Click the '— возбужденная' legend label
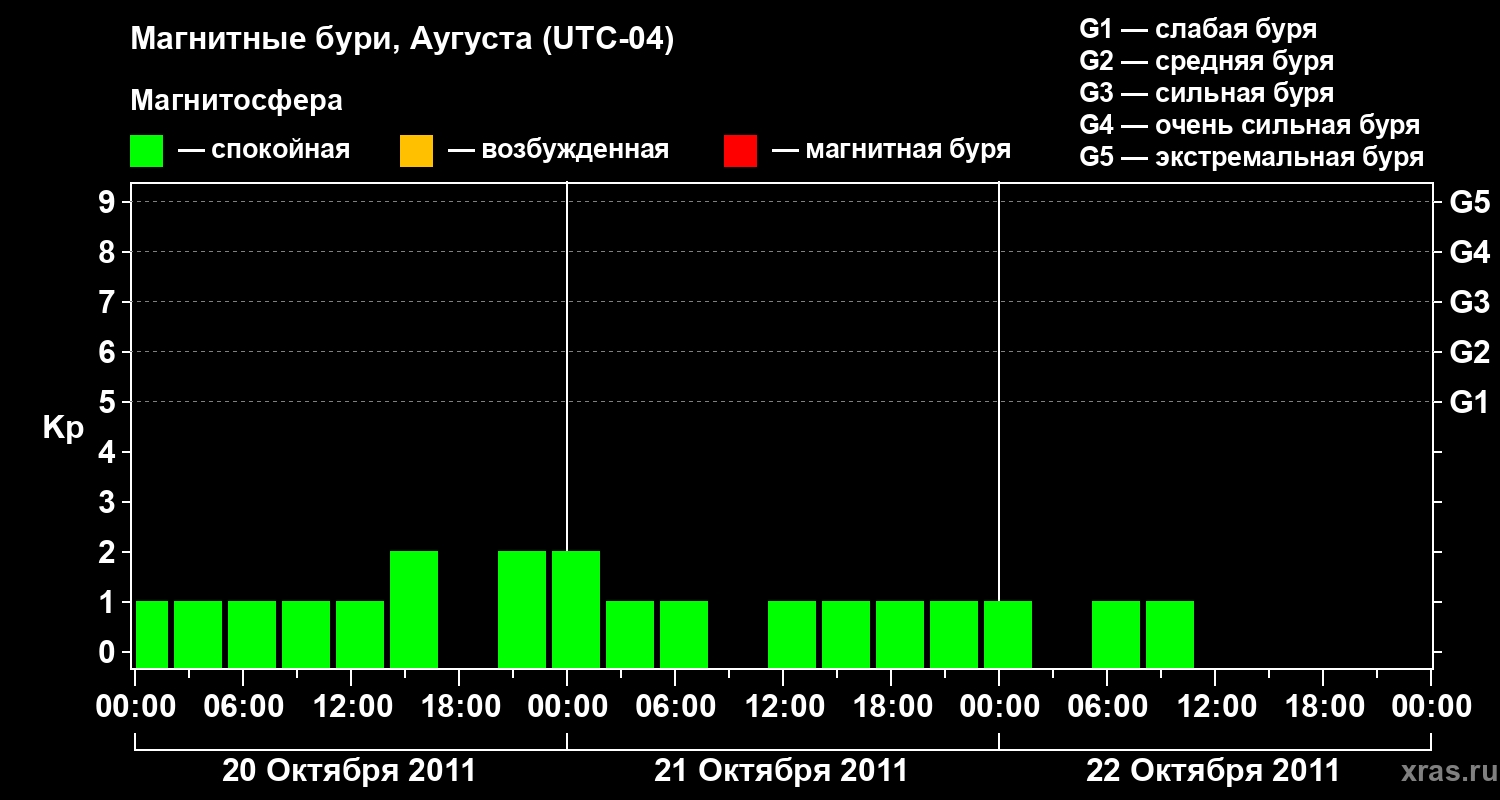The width and height of the screenshot is (1500, 800). pyautogui.click(x=558, y=151)
